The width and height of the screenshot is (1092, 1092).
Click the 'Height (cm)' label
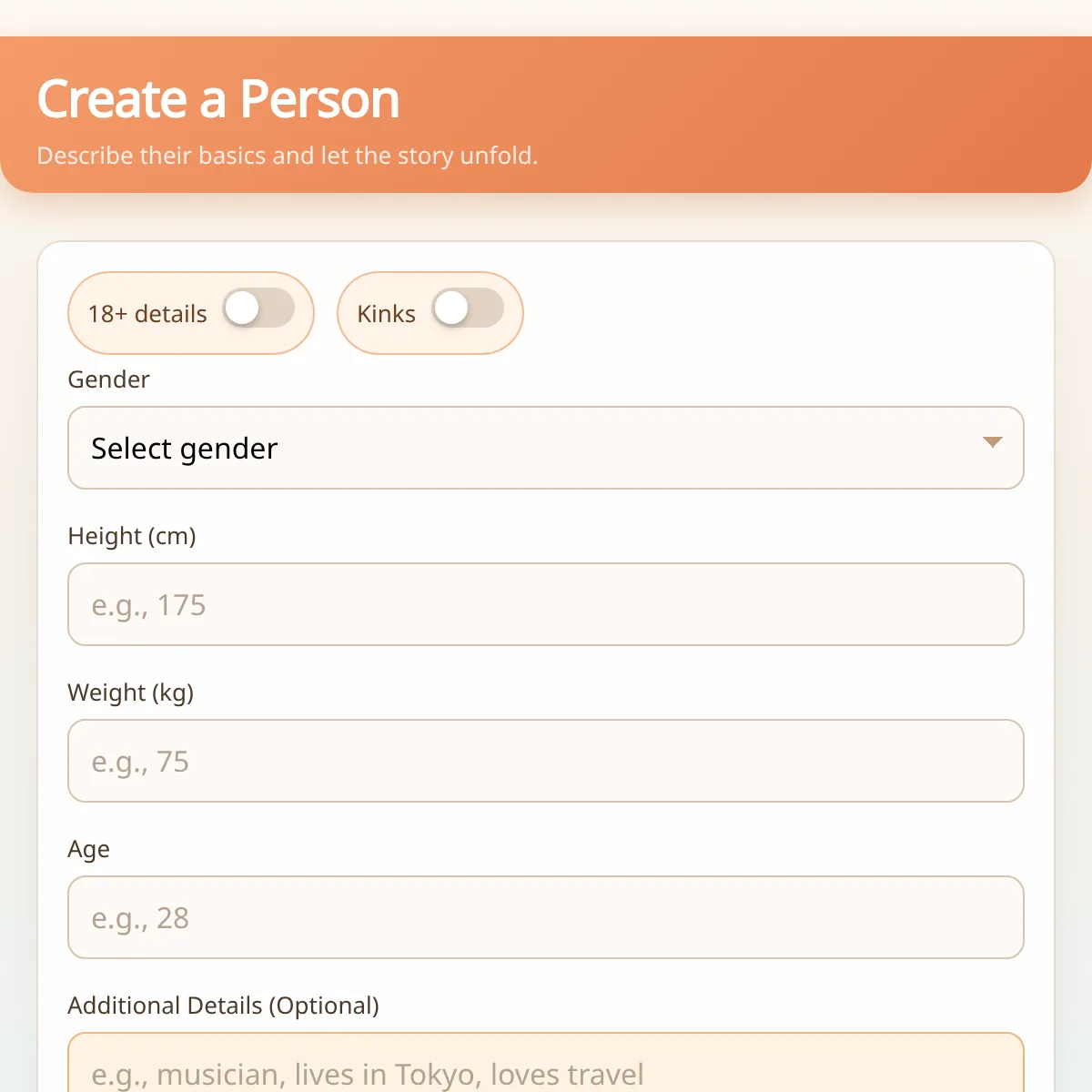click(x=132, y=536)
